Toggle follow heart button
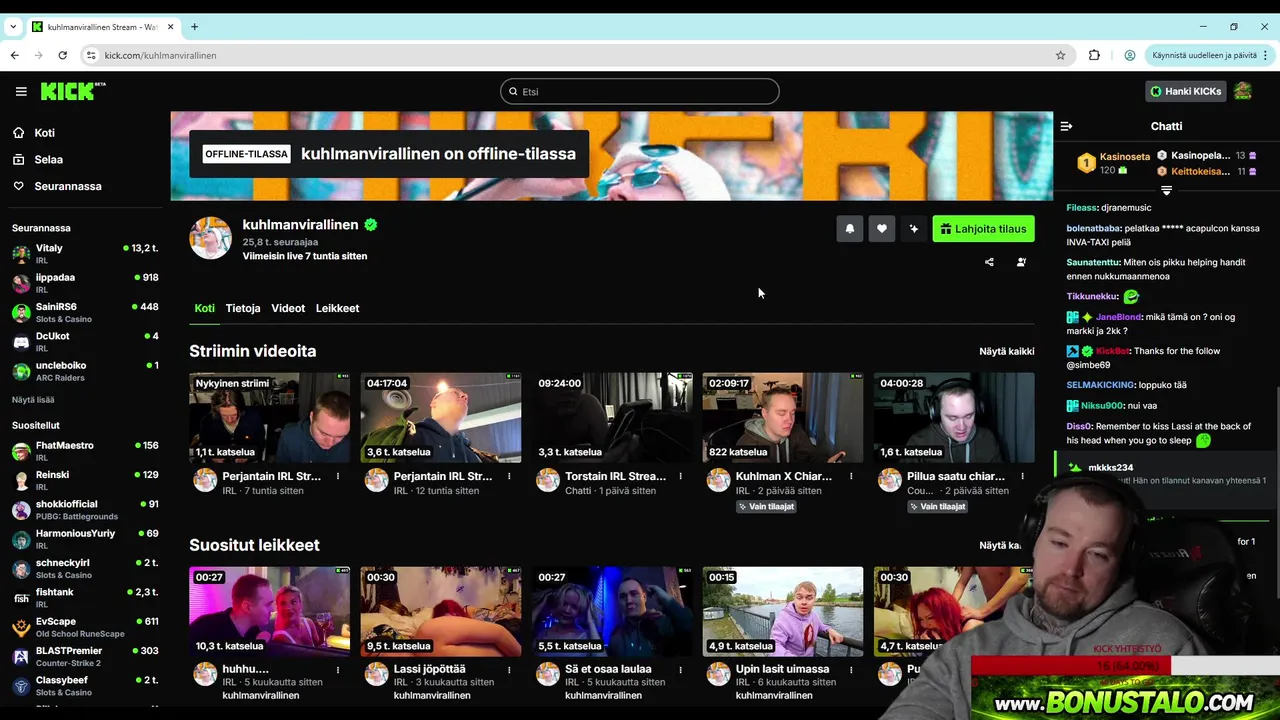This screenshot has width=1280, height=720. (x=882, y=229)
